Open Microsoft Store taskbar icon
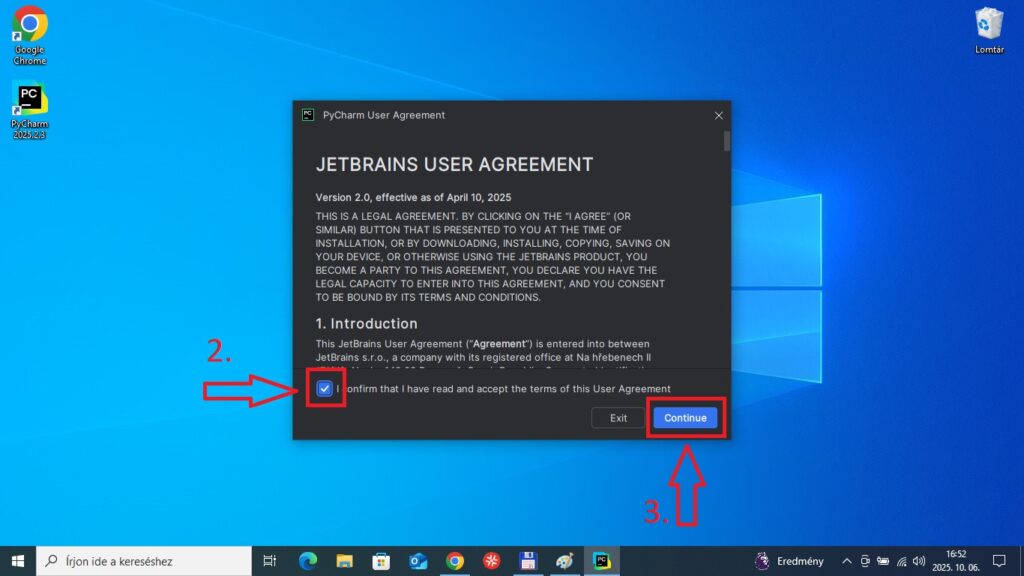1024x576 pixels. point(381,561)
